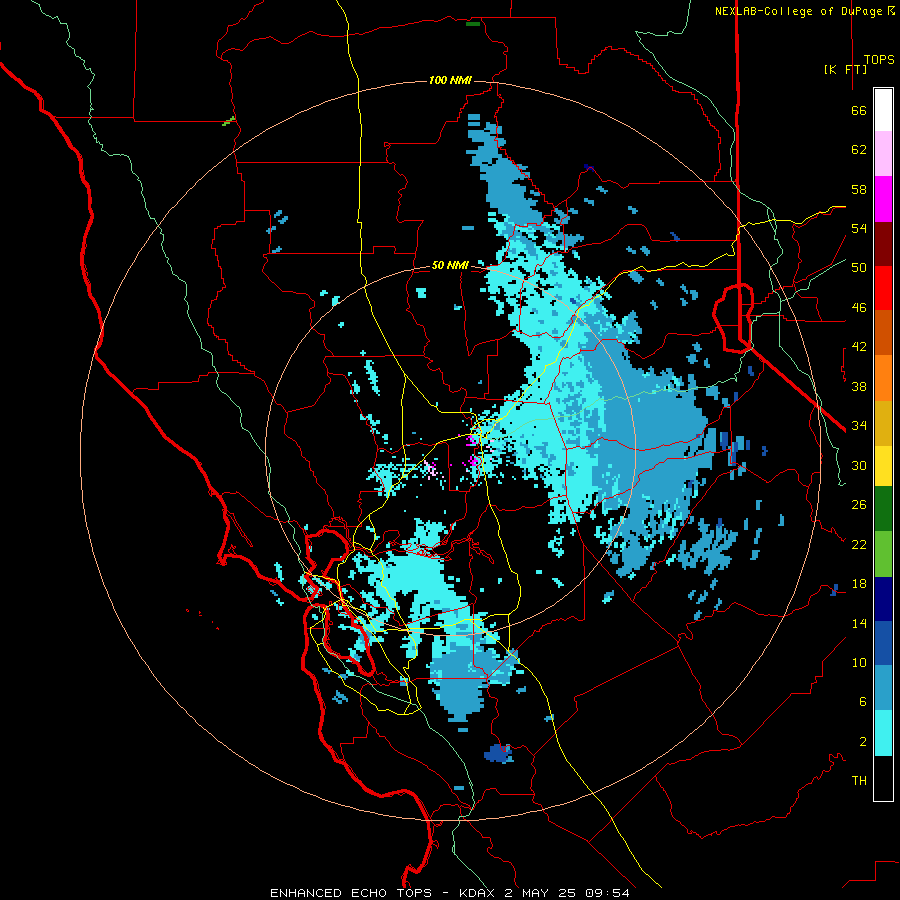Click the legend value '14'
900x900 pixels.
point(859,623)
